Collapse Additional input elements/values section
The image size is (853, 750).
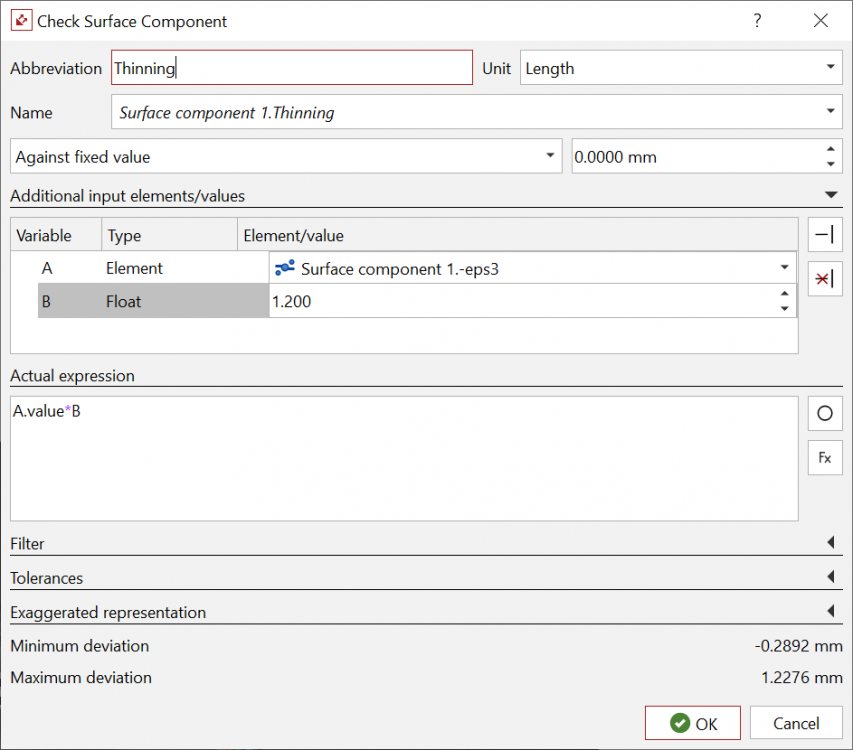tap(830, 196)
